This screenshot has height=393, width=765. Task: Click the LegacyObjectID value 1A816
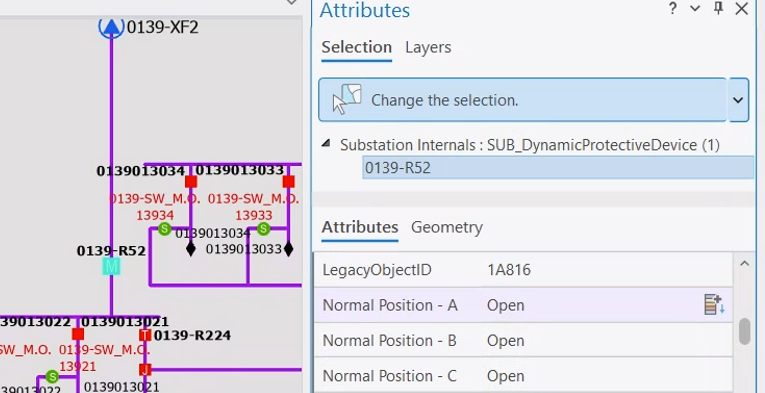[x=509, y=270]
